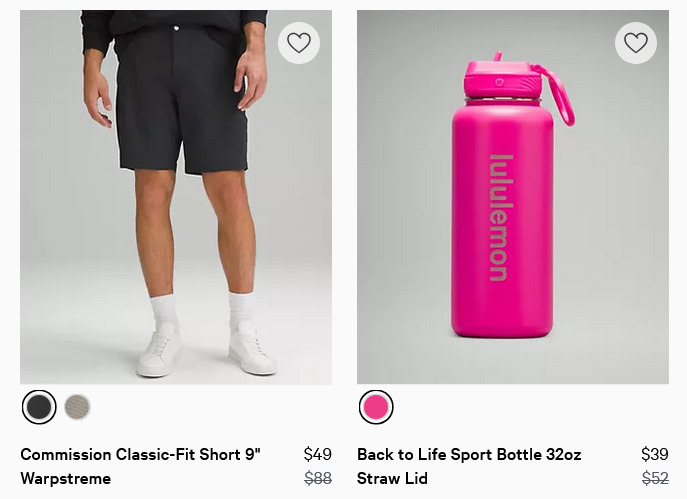Open the pink water bottle product photo
This screenshot has height=499, width=687.
513,197
